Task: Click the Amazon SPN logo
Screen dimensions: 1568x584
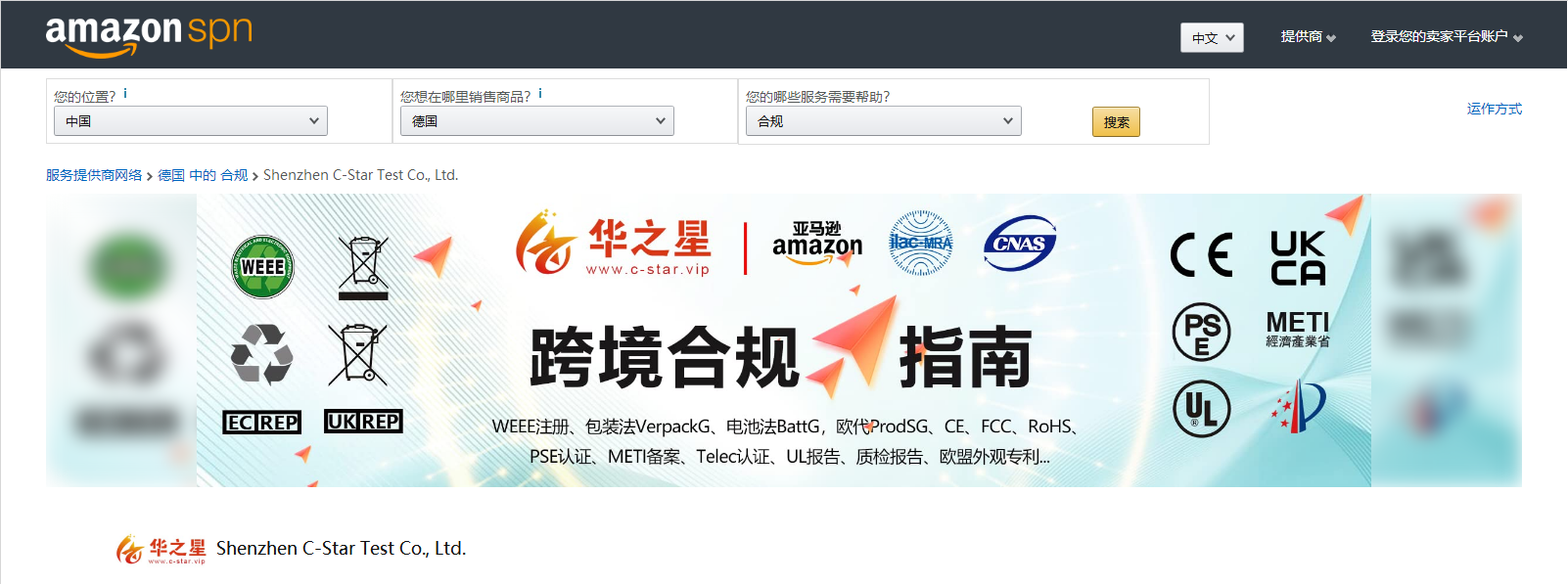Action: pos(149,35)
